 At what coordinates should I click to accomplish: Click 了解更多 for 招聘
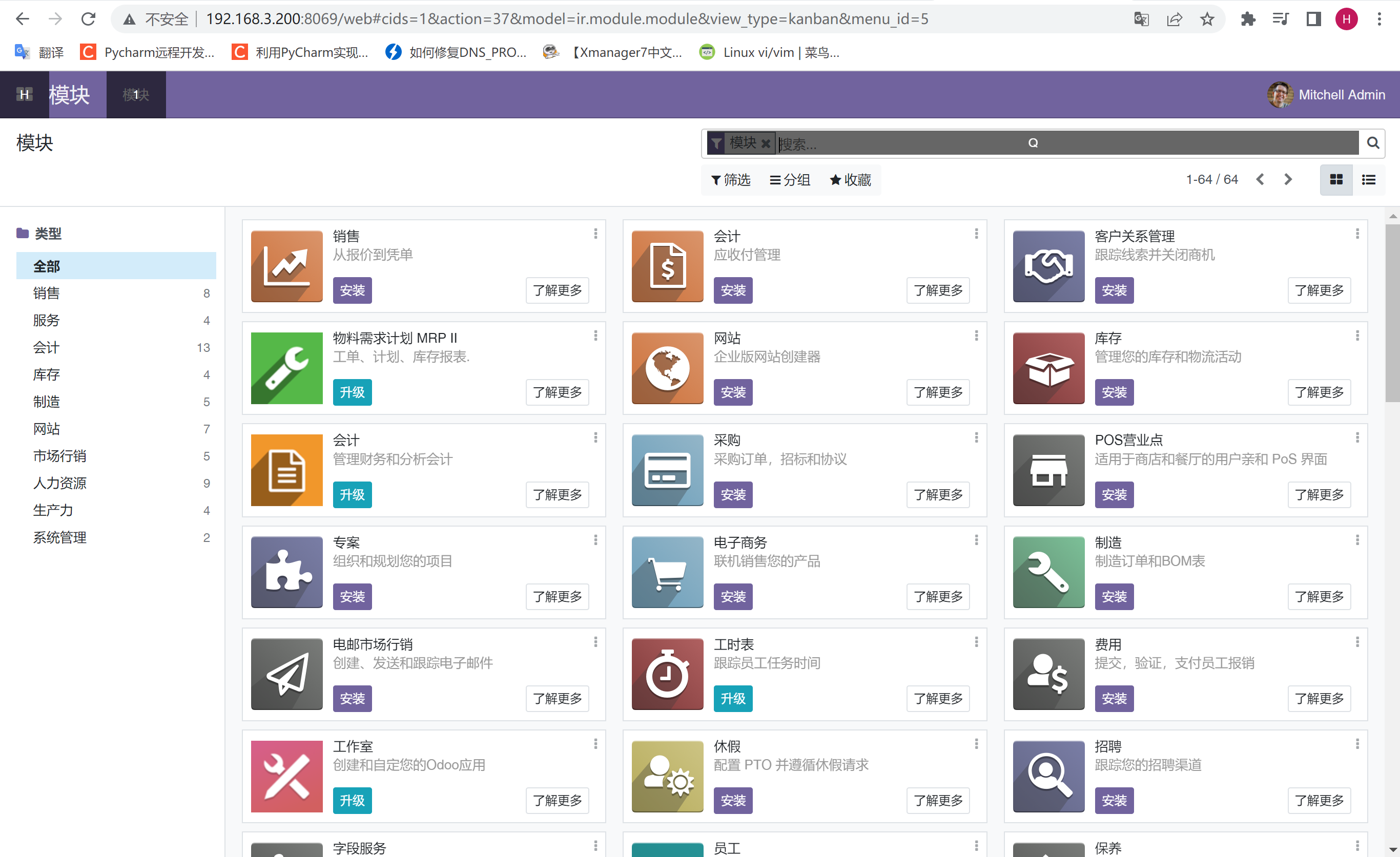click(x=1320, y=801)
